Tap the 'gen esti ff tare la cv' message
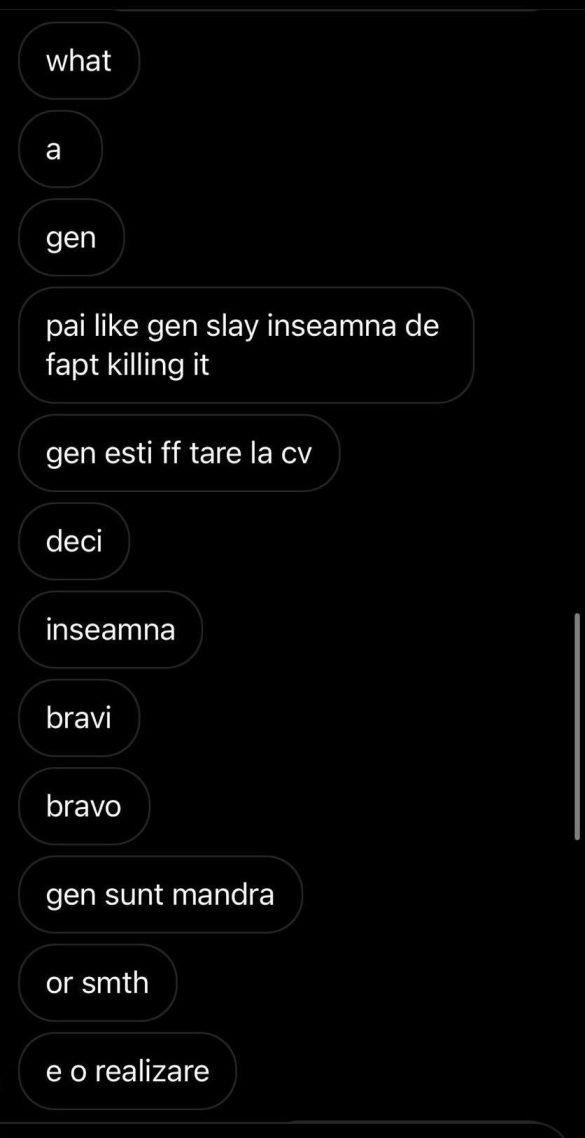 click(x=179, y=454)
